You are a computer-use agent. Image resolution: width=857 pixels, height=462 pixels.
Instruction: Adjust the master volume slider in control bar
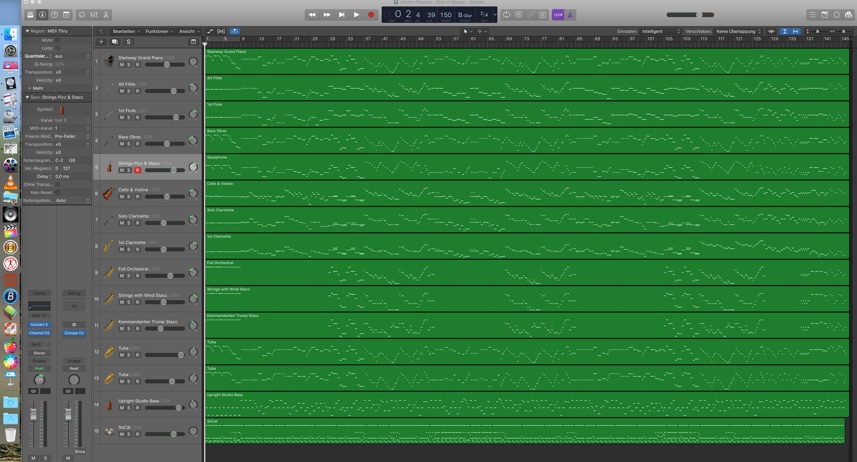point(690,15)
